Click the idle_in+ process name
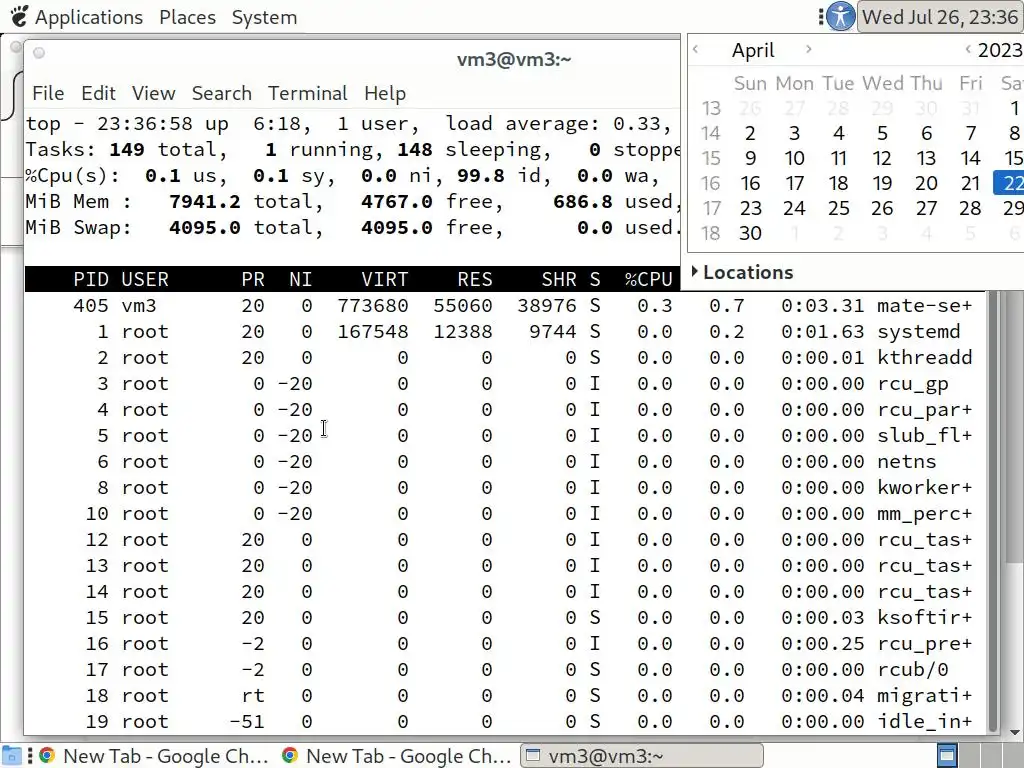1024x768 pixels. pyautogui.click(x=924, y=722)
